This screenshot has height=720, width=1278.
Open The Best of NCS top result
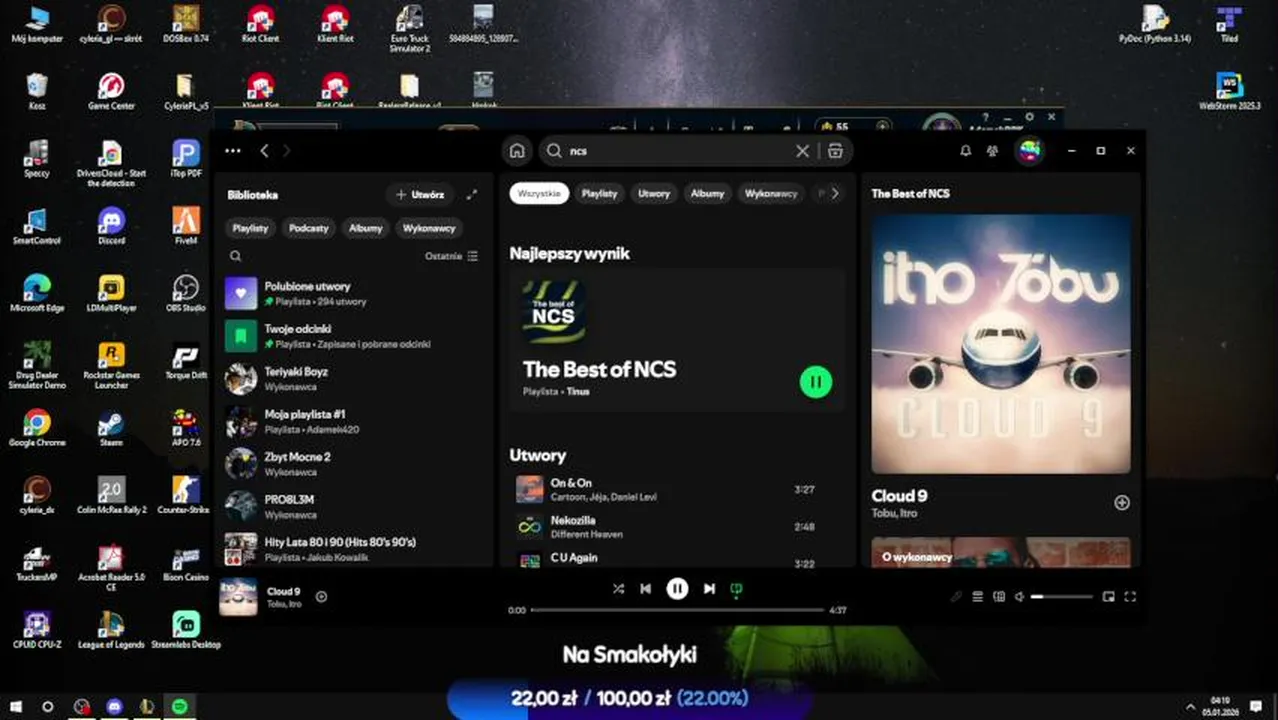pos(677,340)
